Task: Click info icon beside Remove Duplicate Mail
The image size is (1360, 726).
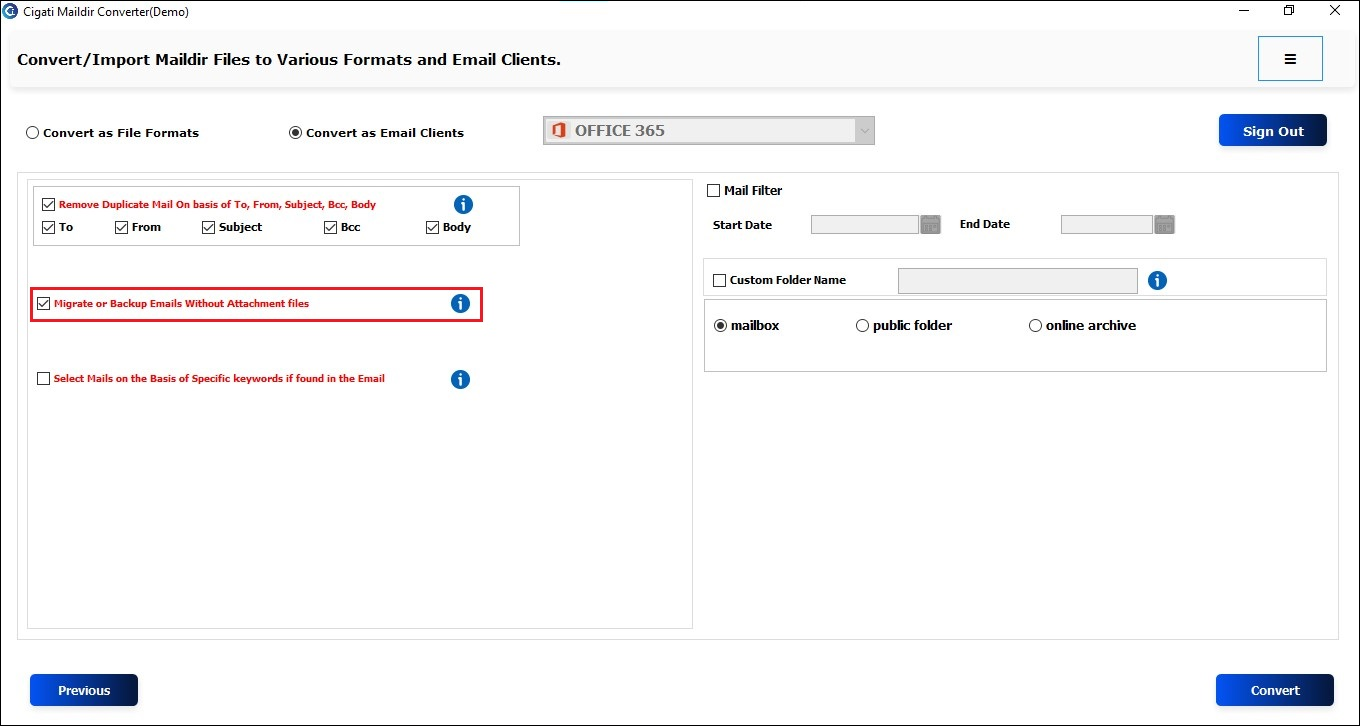Action: 463,204
